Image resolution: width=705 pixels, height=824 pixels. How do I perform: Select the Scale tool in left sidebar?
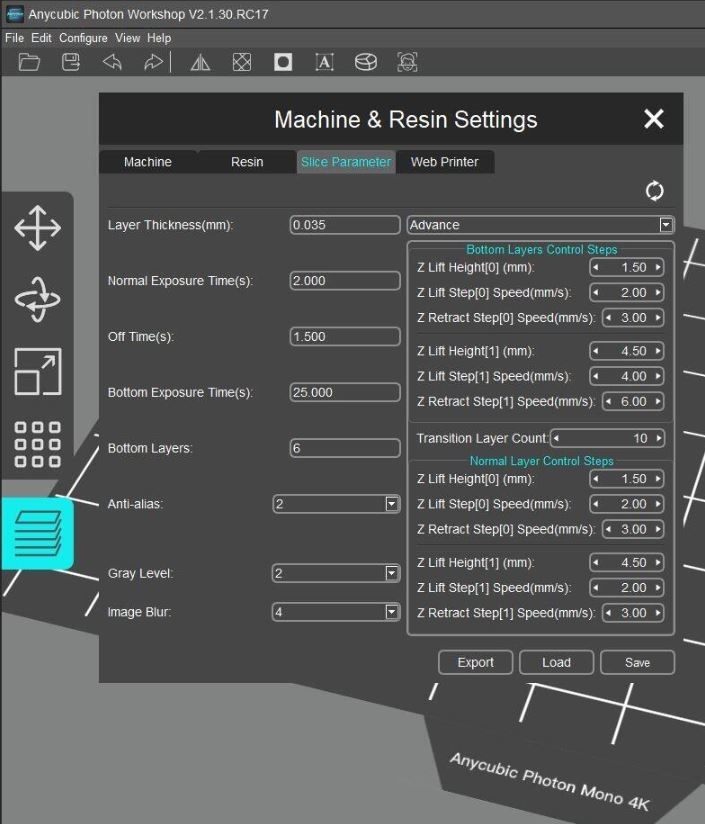[x=37, y=372]
